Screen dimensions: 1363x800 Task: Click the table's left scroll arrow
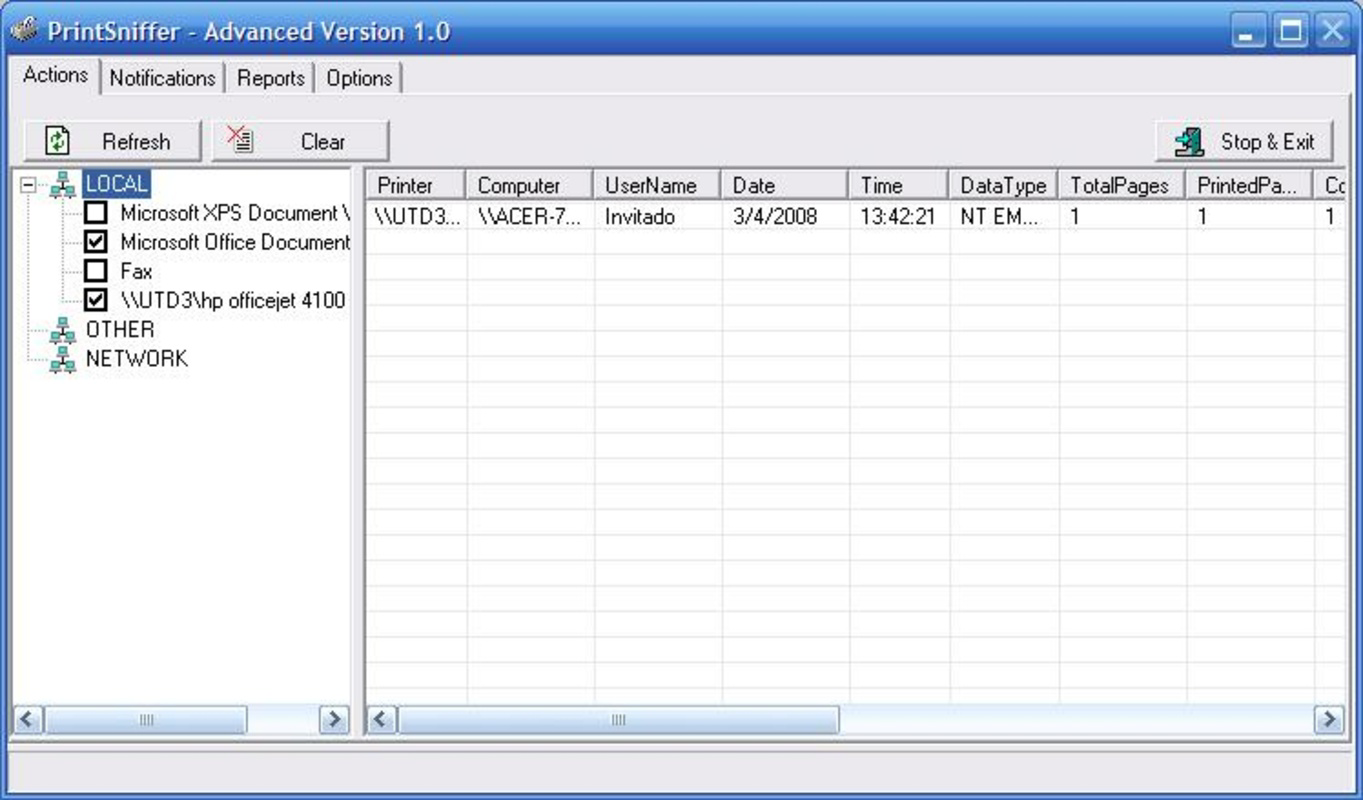pyautogui.click(x=383, y=719)
